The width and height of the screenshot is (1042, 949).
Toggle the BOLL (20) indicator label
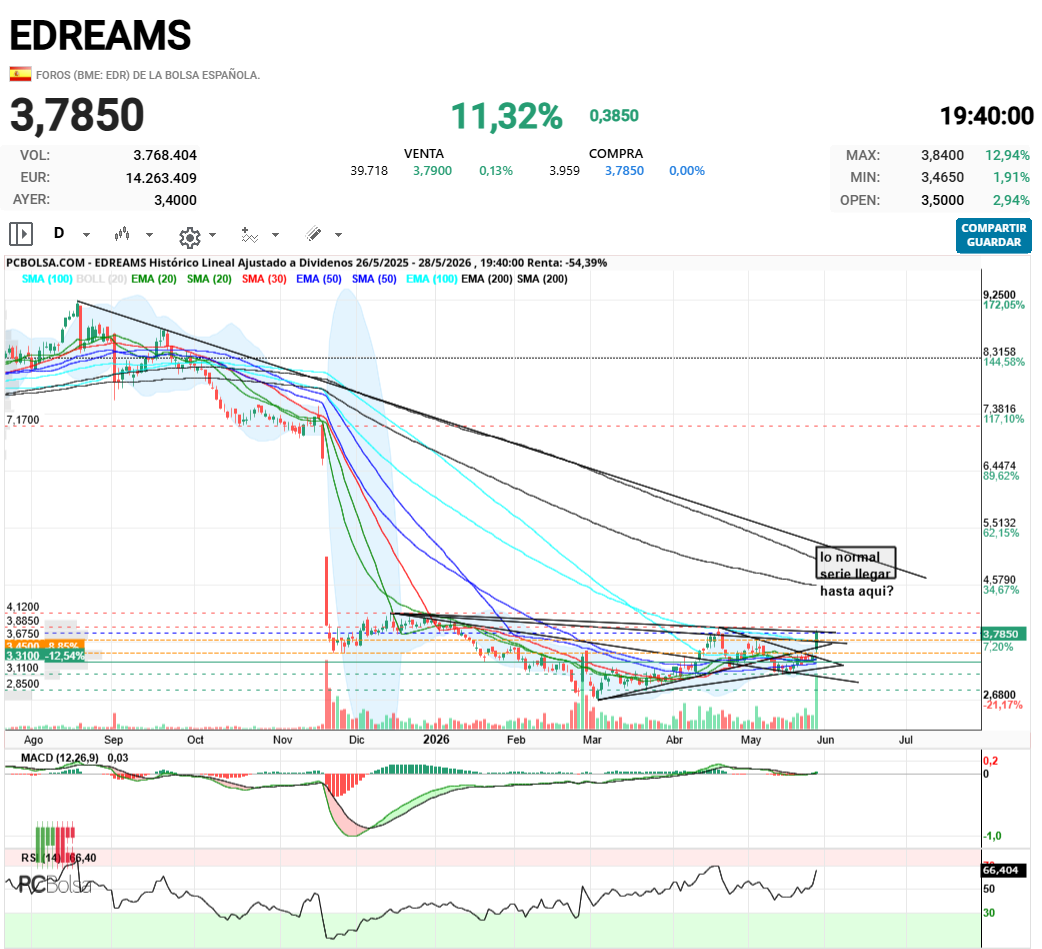(x=102, y=279)
